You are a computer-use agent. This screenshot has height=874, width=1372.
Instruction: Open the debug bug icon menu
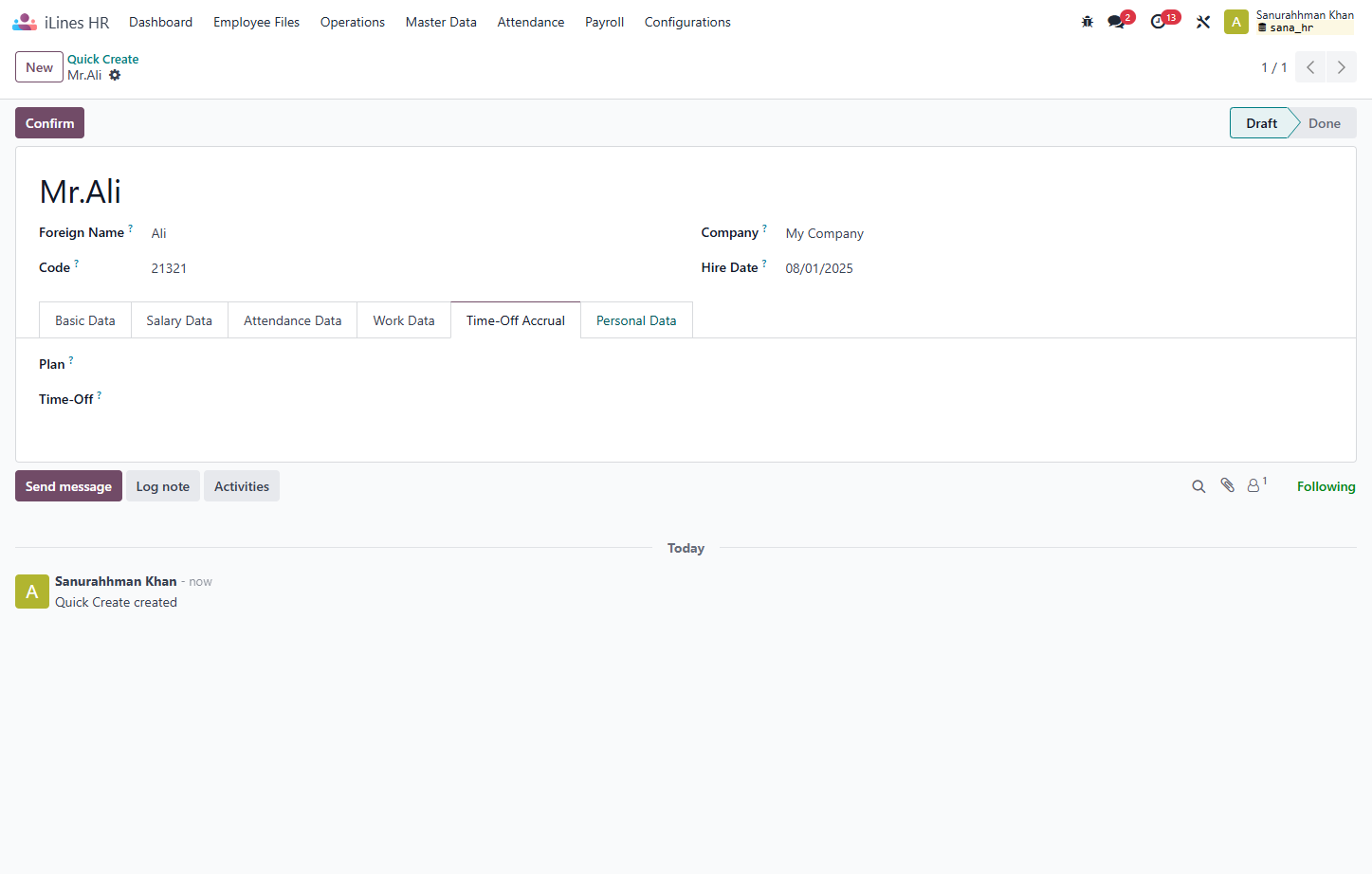pos(1088,22)
